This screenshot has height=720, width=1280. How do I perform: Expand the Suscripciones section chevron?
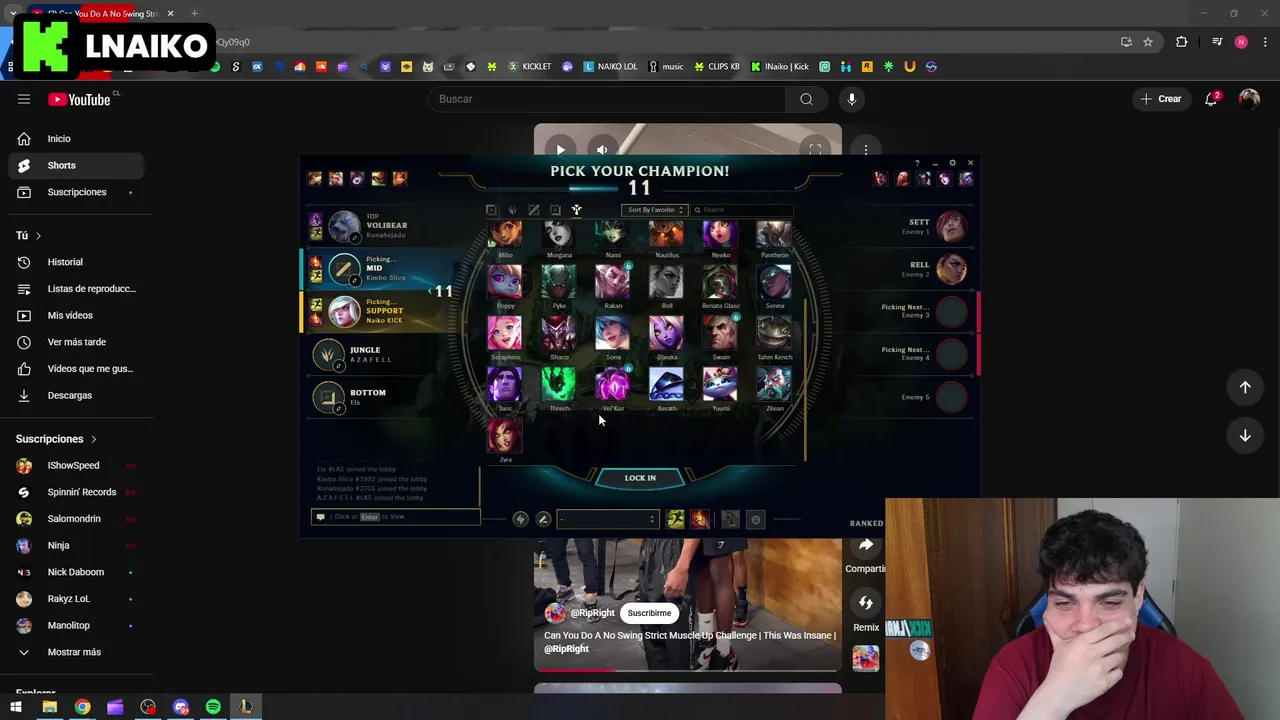click(x=94, y=439)
